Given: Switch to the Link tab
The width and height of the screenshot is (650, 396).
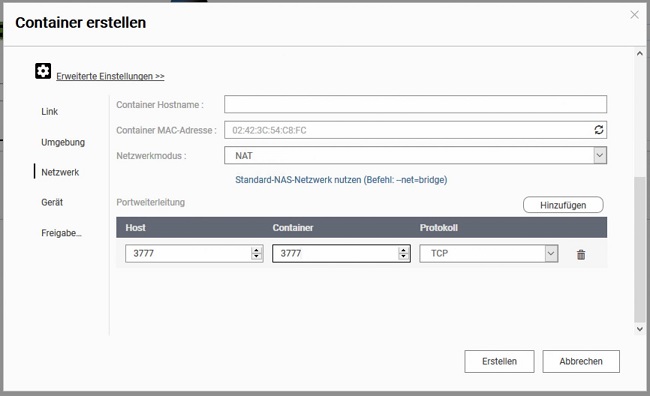Looking at the screenshot, I should click(49, 112).
